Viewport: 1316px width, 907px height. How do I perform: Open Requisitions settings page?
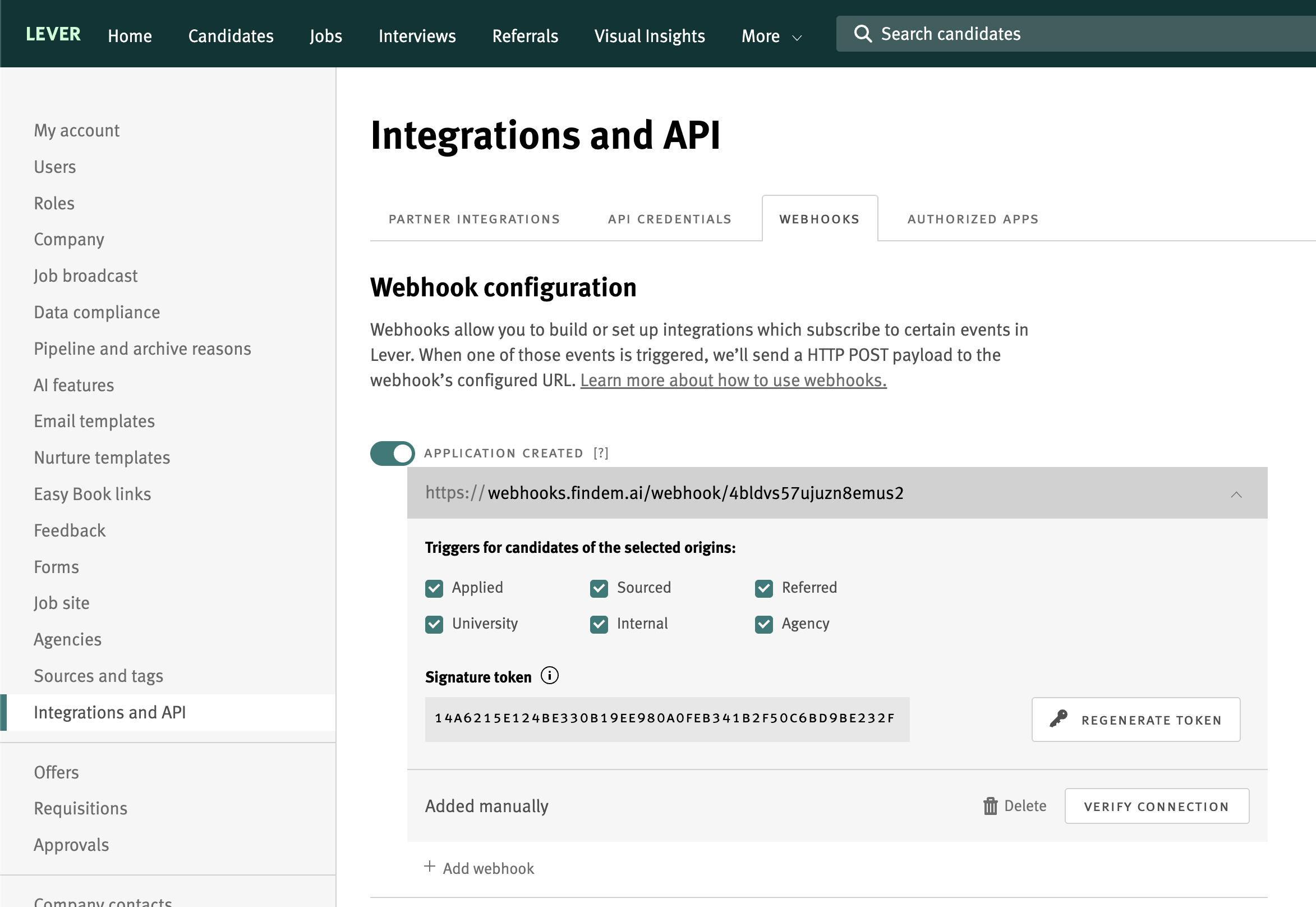point(81,809)
